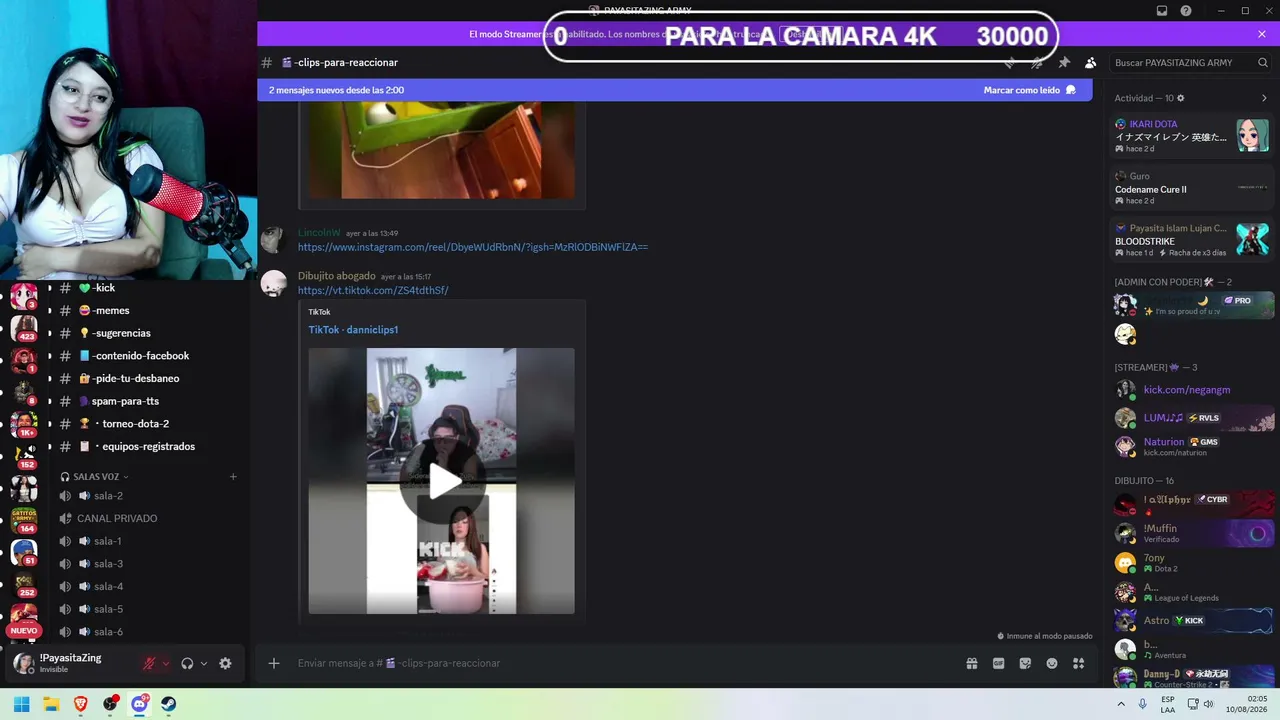Image resolution: width=1280 pixels, height=720 pixels.
Task: Join the sala-5 voice channel
Action: point(150,609)
